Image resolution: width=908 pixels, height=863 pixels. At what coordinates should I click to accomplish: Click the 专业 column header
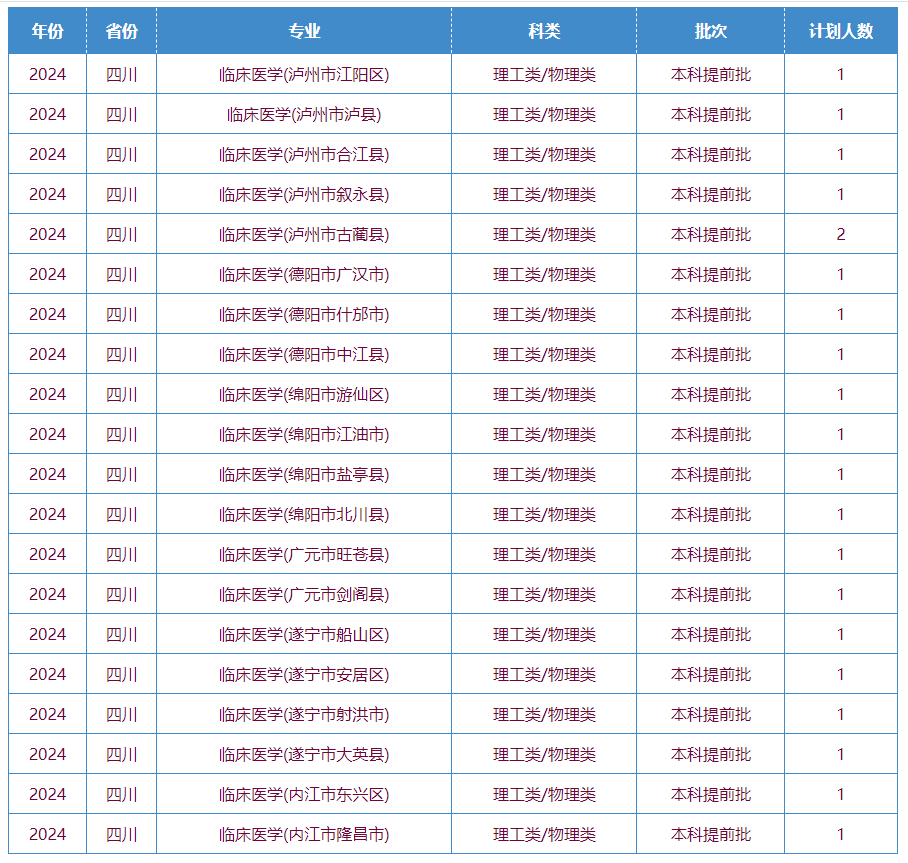(x=304, y=31)
